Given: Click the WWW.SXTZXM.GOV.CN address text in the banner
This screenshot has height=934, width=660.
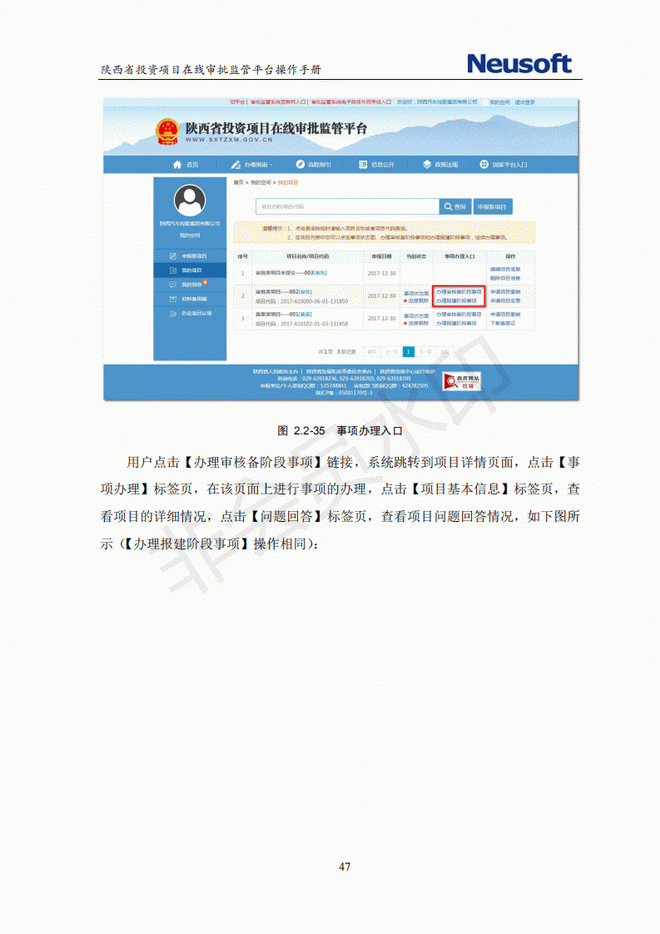Looking at the screenshot, I should [229, 139].
